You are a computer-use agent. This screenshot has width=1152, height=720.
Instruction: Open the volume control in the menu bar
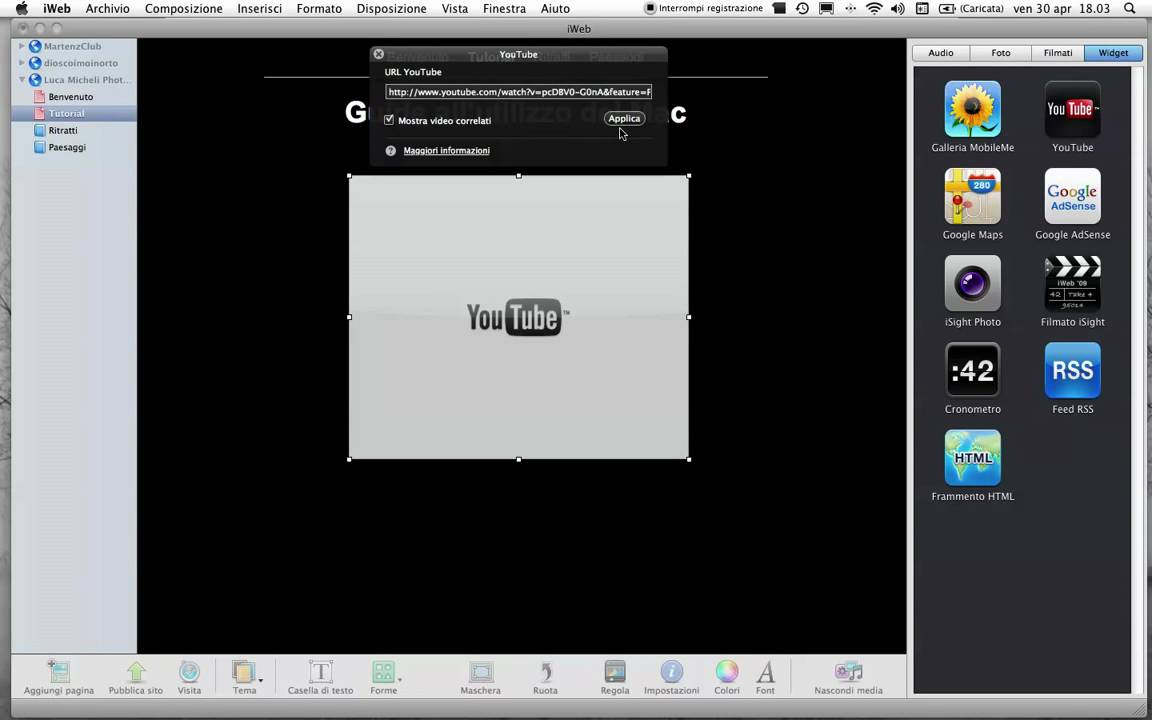pos(898,9)
